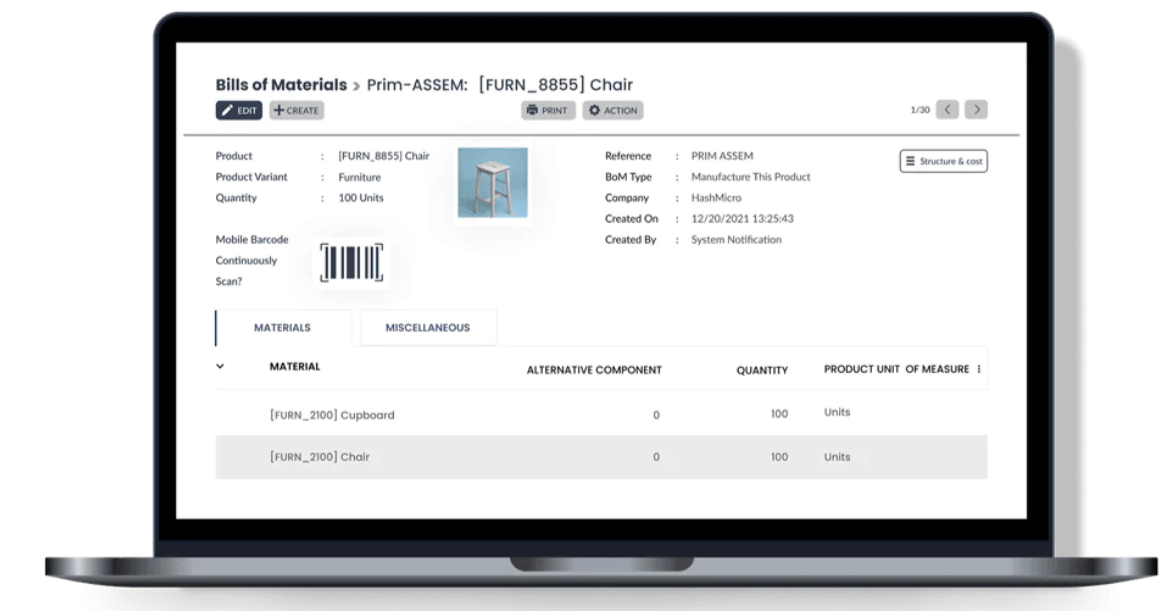The height and width of the screenshot is (611, 1171).
Task: Click alternative component 0 in Chair row
Action: [656, 457]
